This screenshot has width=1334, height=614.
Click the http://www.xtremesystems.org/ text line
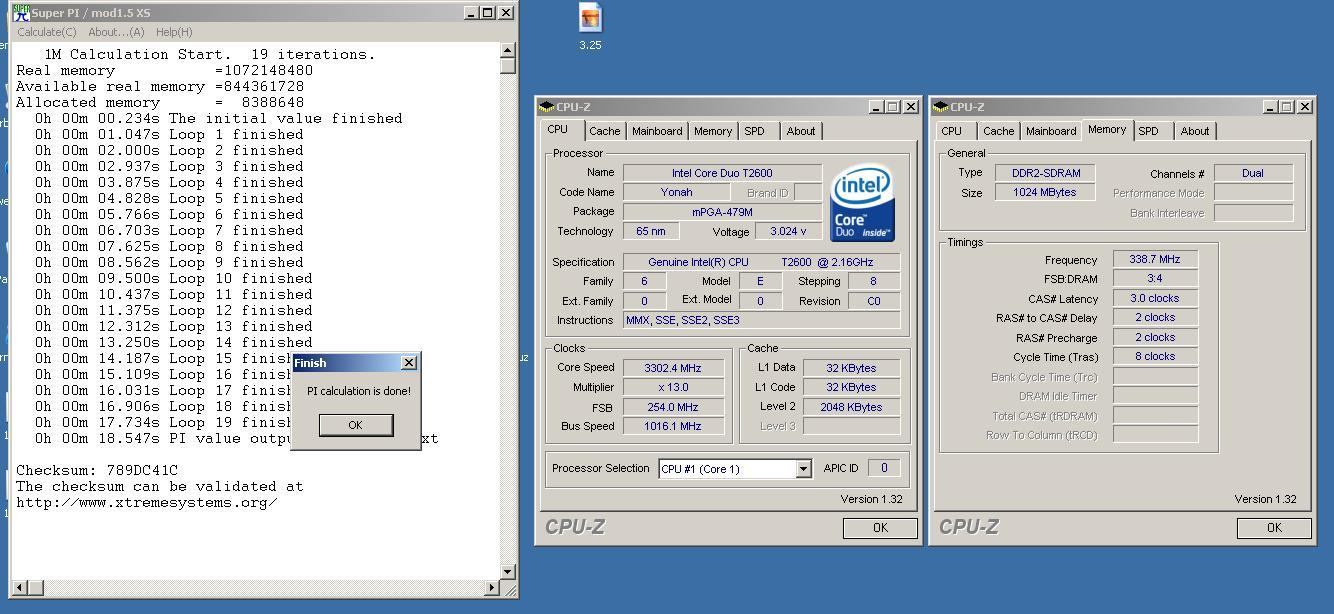[146, 502]
